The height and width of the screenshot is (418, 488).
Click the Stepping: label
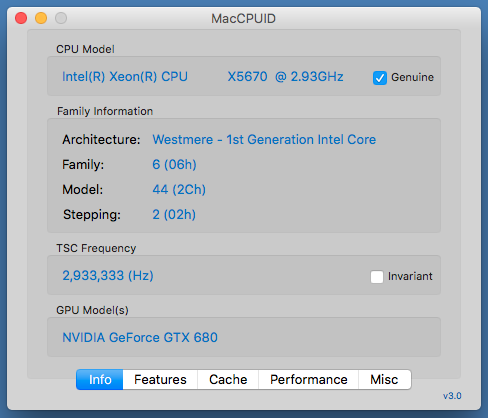(x=92, y=214)
